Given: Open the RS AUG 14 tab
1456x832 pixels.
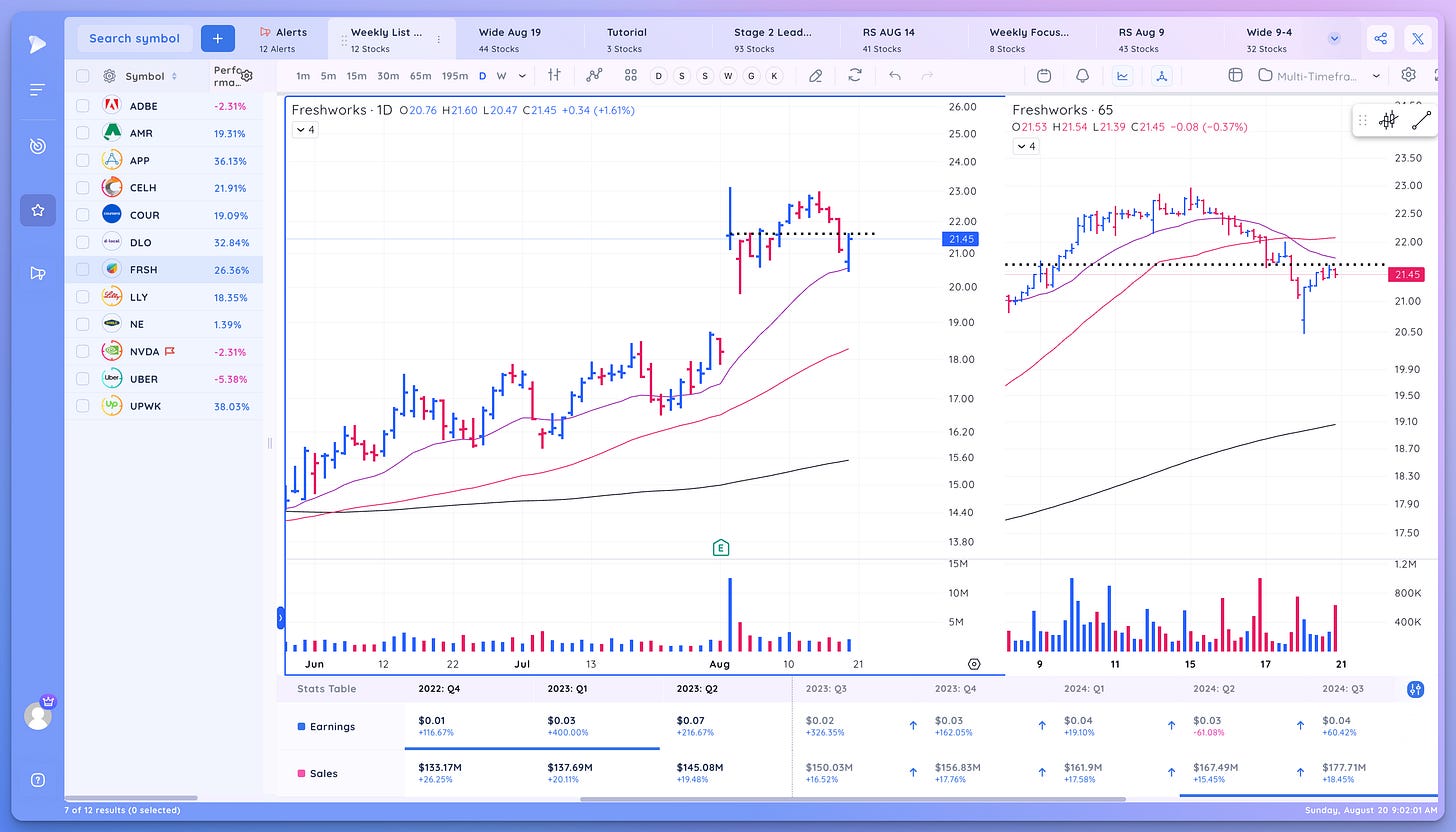Looking at the screenshot, I should coord(889,39).
